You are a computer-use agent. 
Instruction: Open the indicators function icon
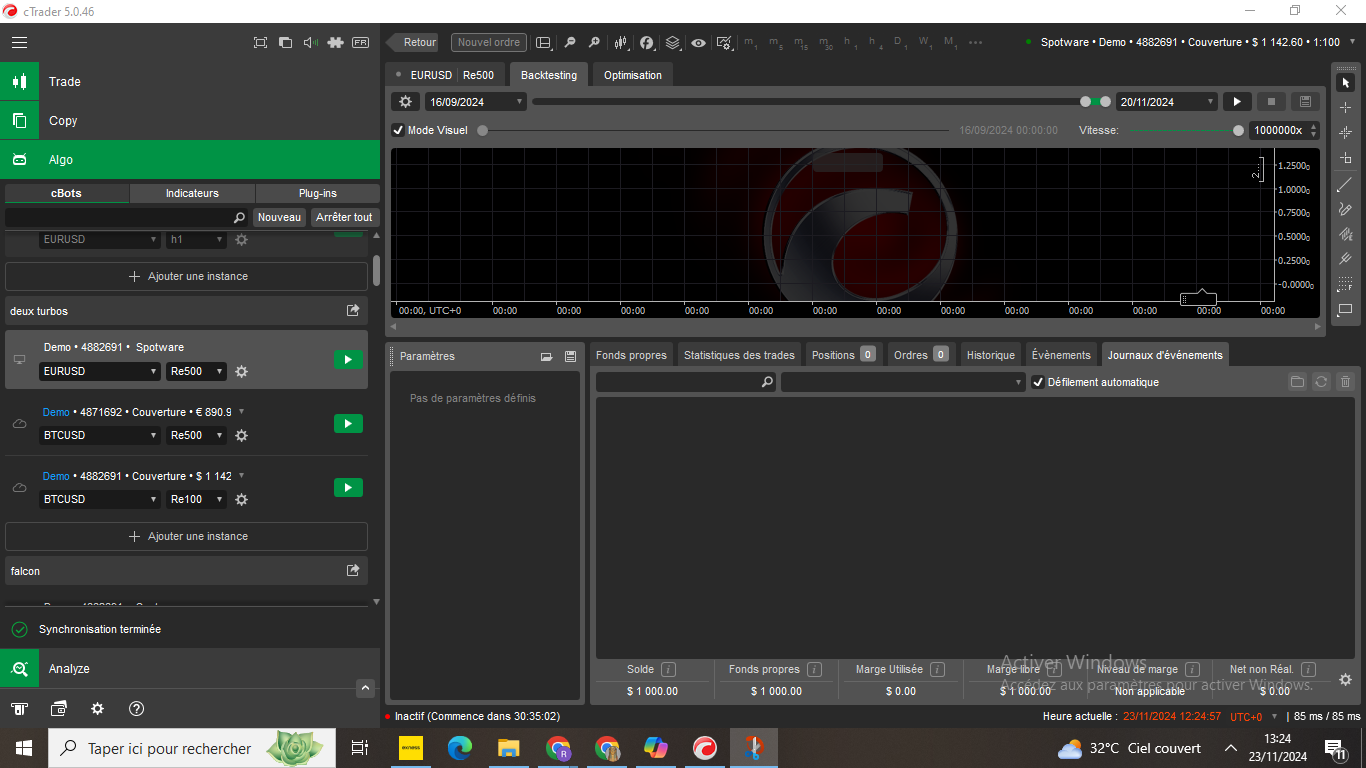tap(647, 43)
